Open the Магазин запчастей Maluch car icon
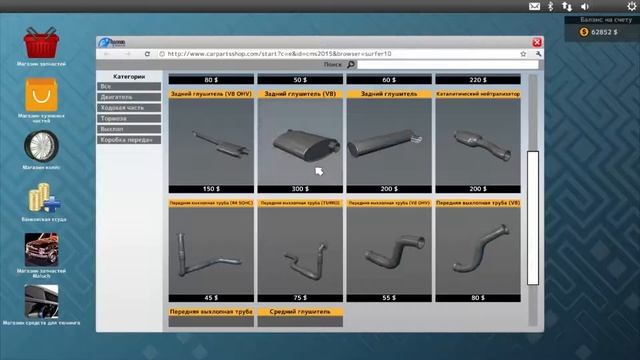Image resolution: width=640 pixels, height=360 pixels. pos(41,249)
